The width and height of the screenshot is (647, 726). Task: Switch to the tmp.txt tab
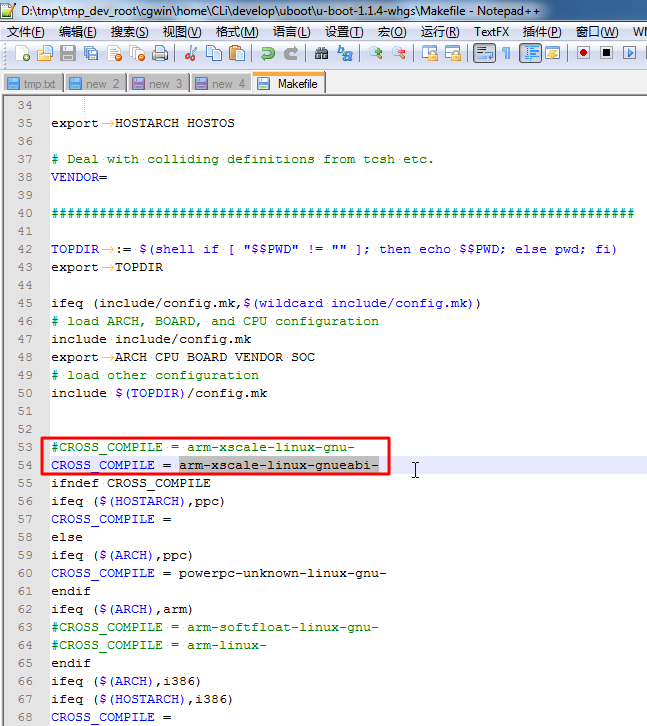coord(33,84)
